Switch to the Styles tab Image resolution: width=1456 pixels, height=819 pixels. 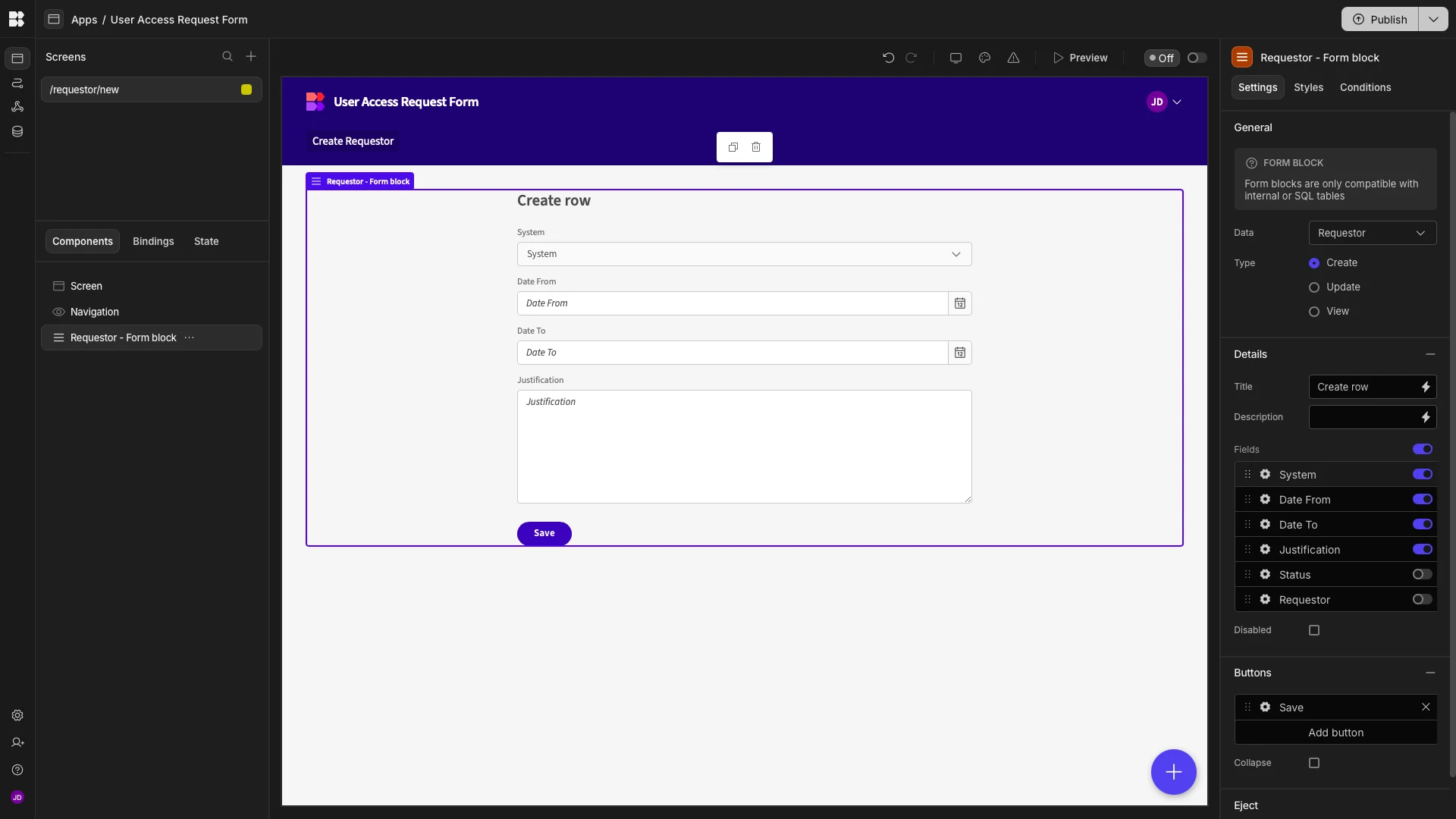coord(1309,87)
